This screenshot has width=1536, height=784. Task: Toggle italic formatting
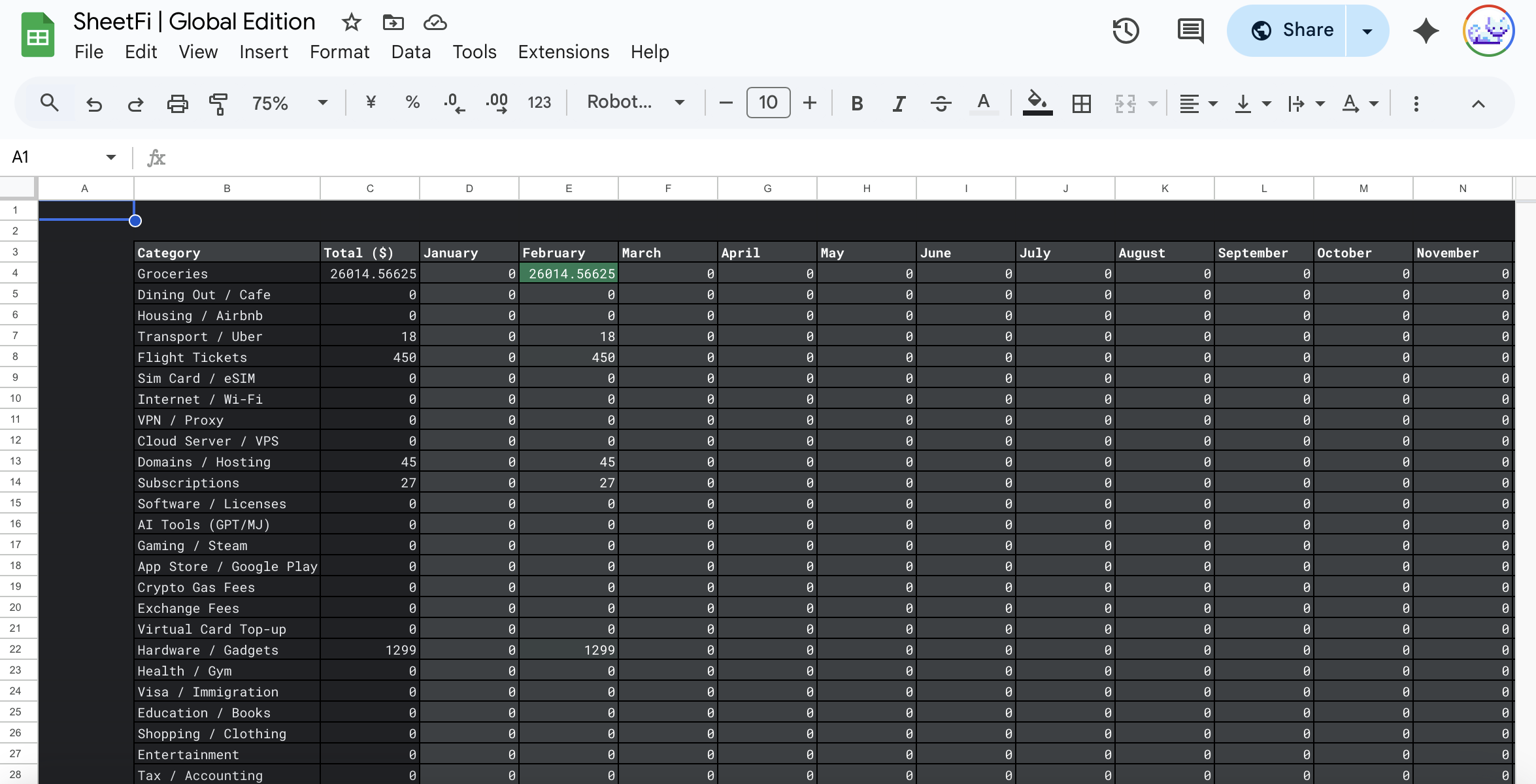pyautogui.click(x=899, y=103)
